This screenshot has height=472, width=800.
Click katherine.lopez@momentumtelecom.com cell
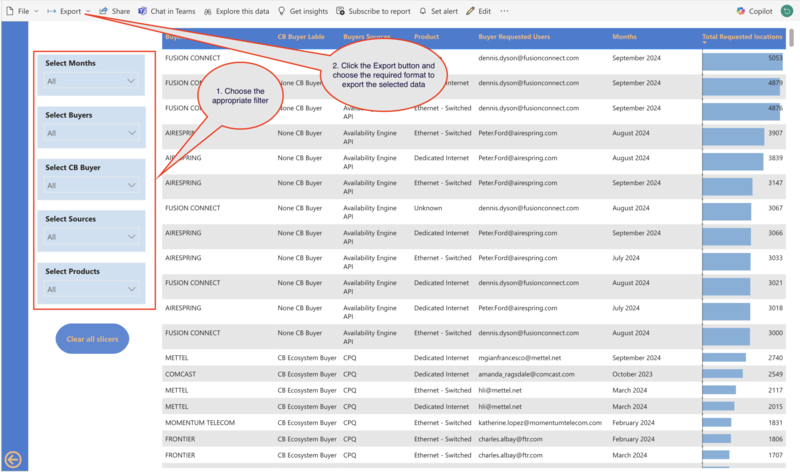540,423
